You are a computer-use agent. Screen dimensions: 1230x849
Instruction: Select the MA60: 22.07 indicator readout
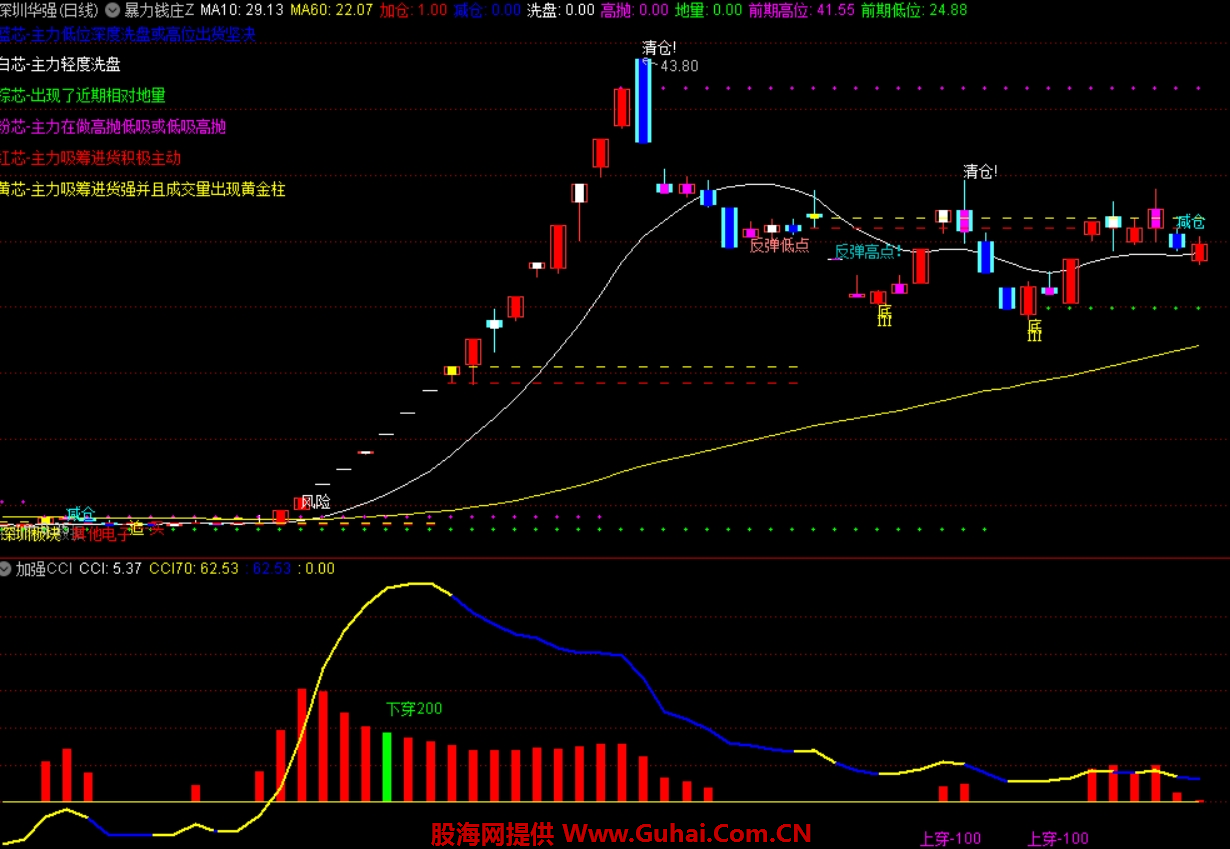[x=331, y=10]
